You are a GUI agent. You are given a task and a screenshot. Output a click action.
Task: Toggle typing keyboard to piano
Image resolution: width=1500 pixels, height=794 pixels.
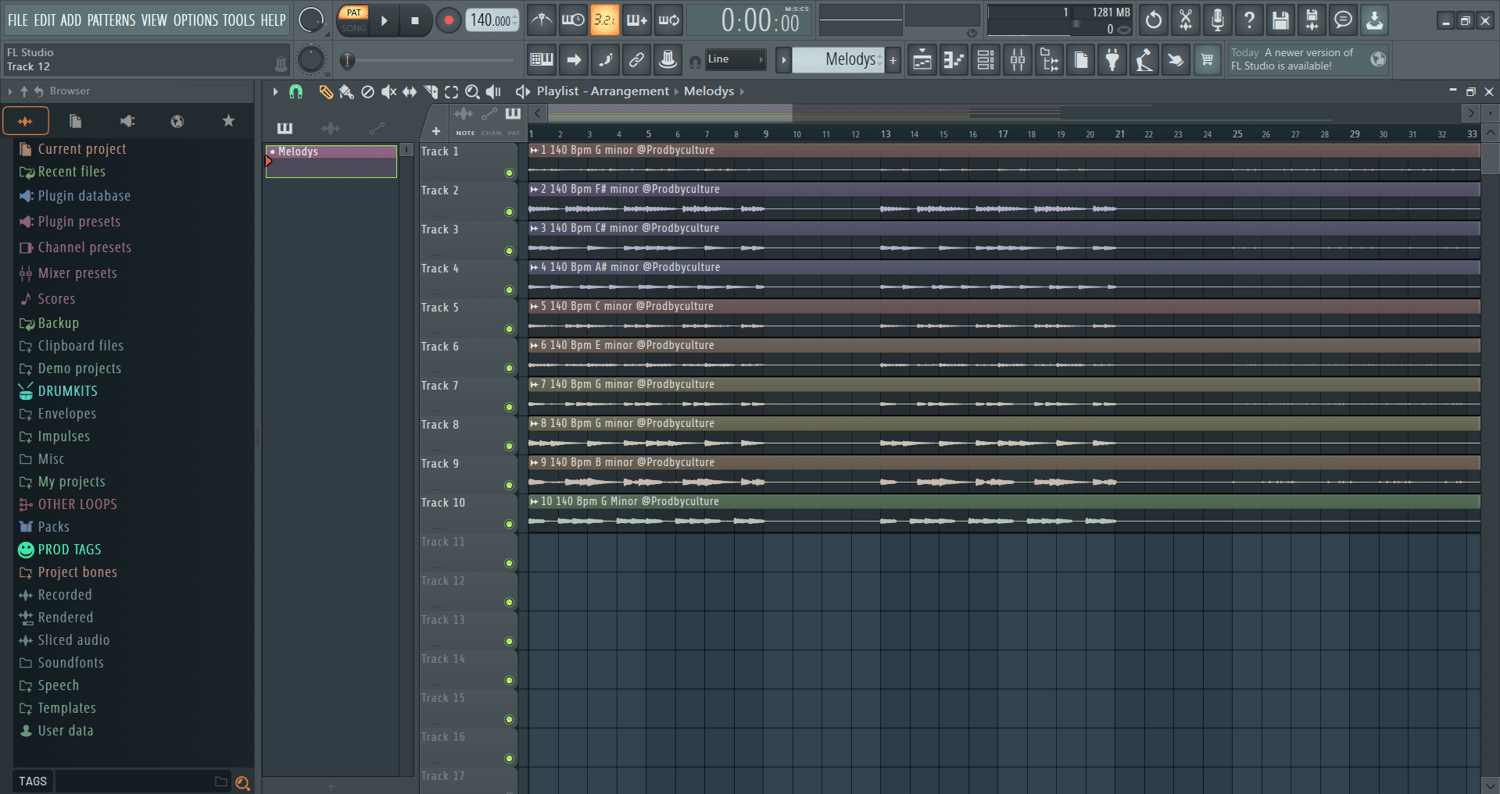541,60
